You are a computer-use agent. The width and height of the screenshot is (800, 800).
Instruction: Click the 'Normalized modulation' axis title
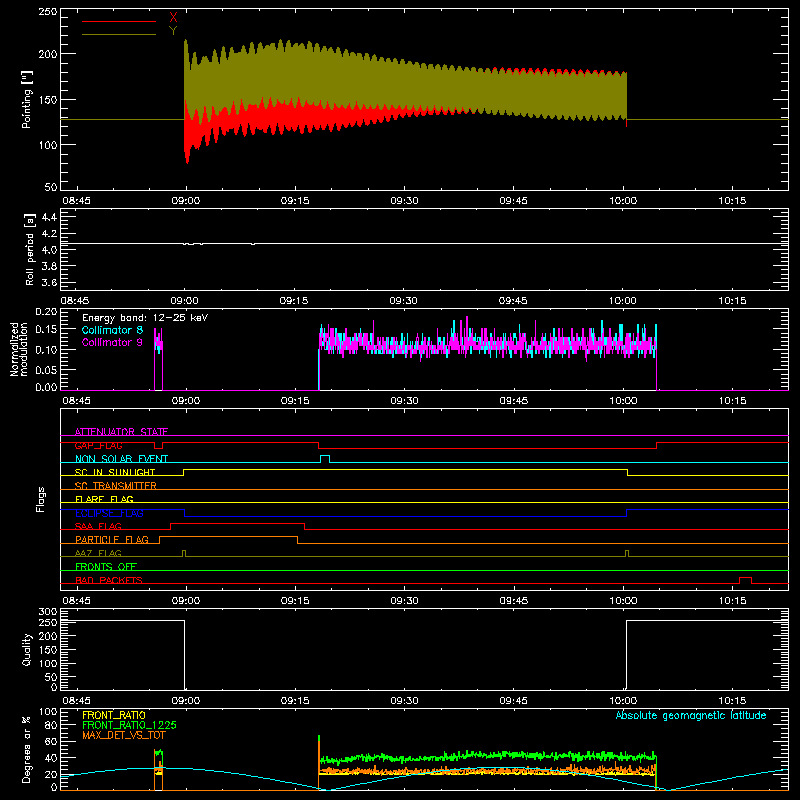click(19, 349)
